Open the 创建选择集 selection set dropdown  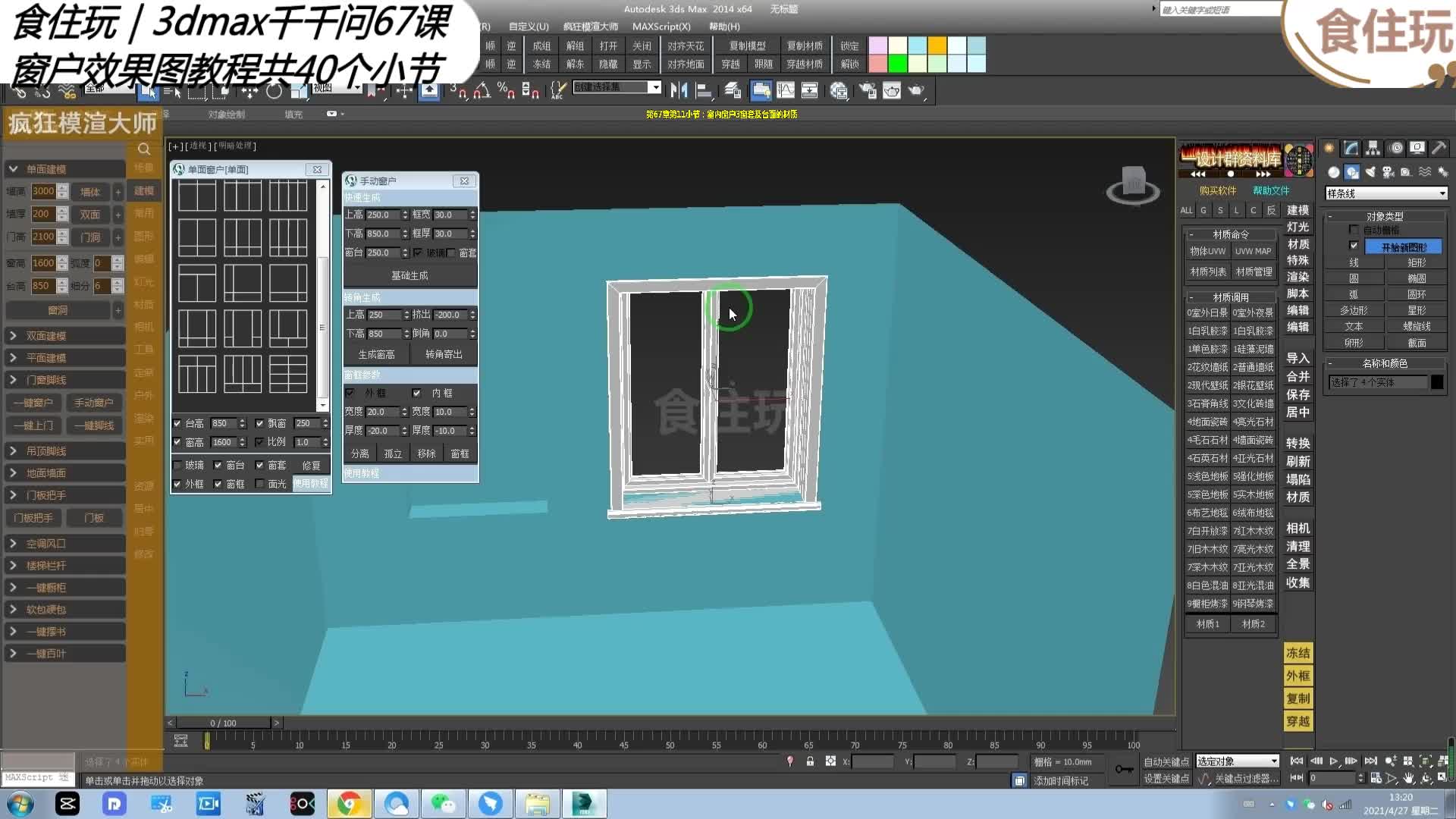coord(657,87)
